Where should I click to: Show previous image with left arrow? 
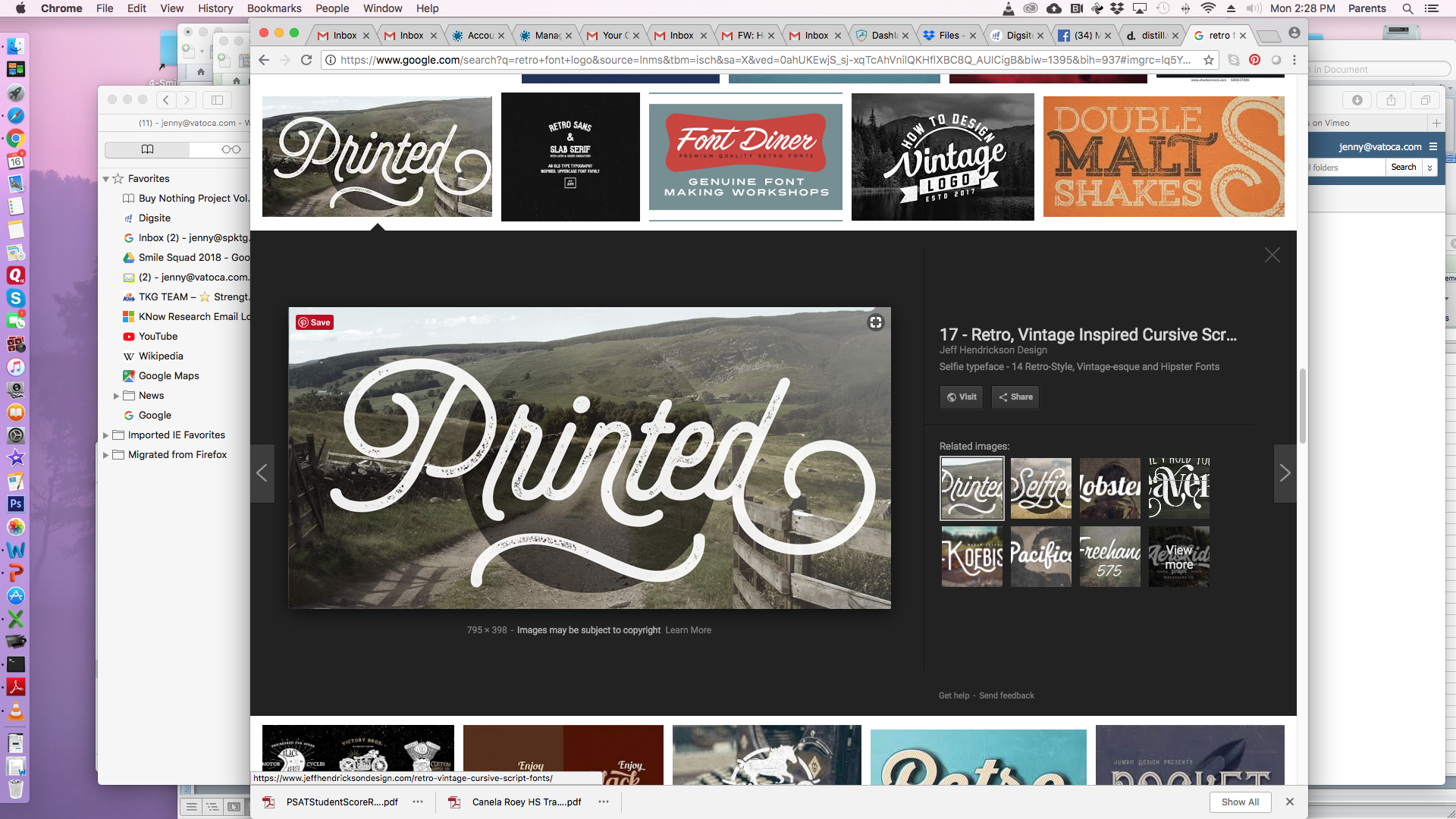(262, 473)
